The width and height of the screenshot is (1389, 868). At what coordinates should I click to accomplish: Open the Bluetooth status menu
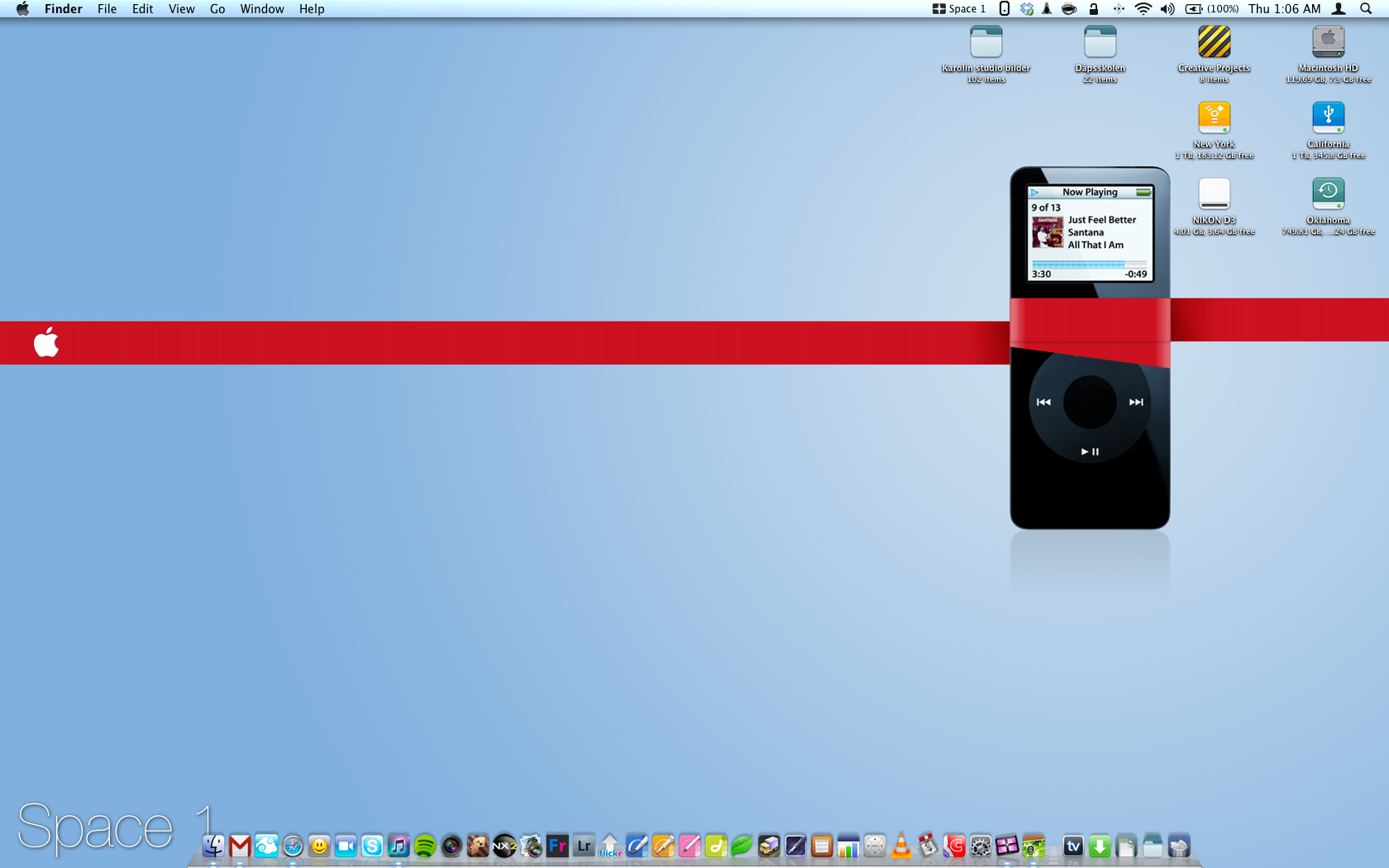1118,9
